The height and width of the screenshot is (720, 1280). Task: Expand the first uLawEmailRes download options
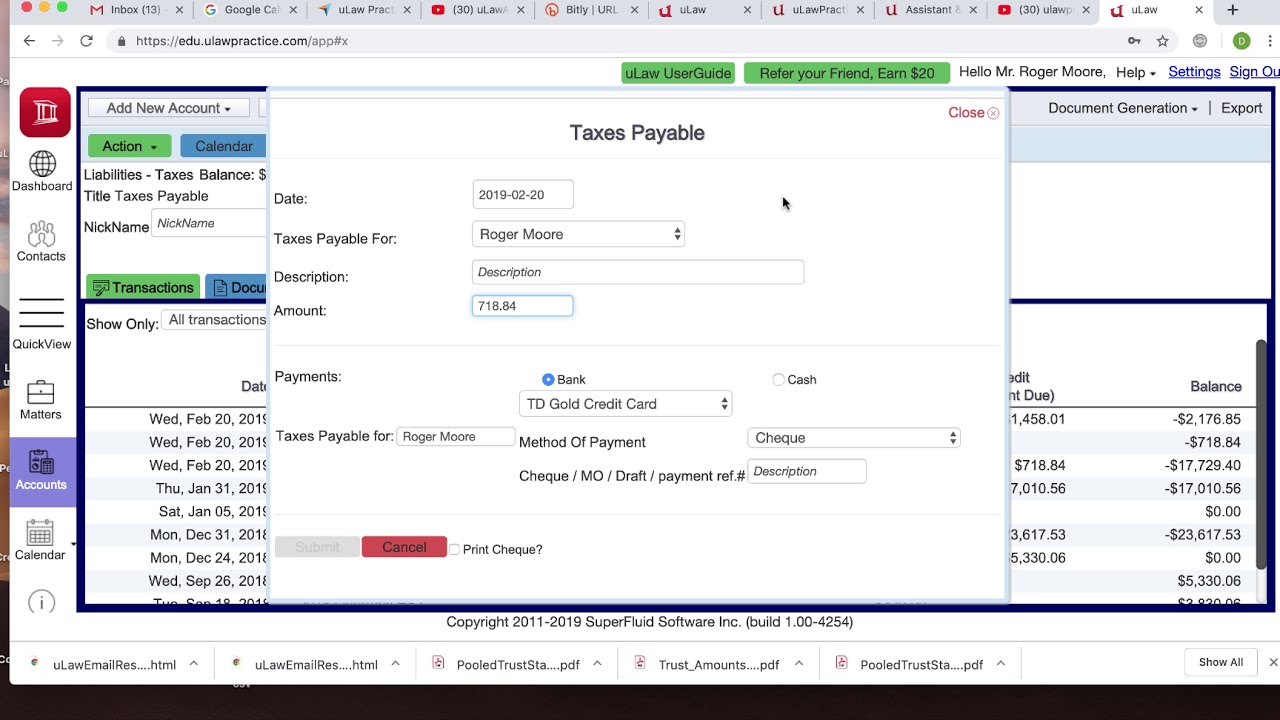194,663
